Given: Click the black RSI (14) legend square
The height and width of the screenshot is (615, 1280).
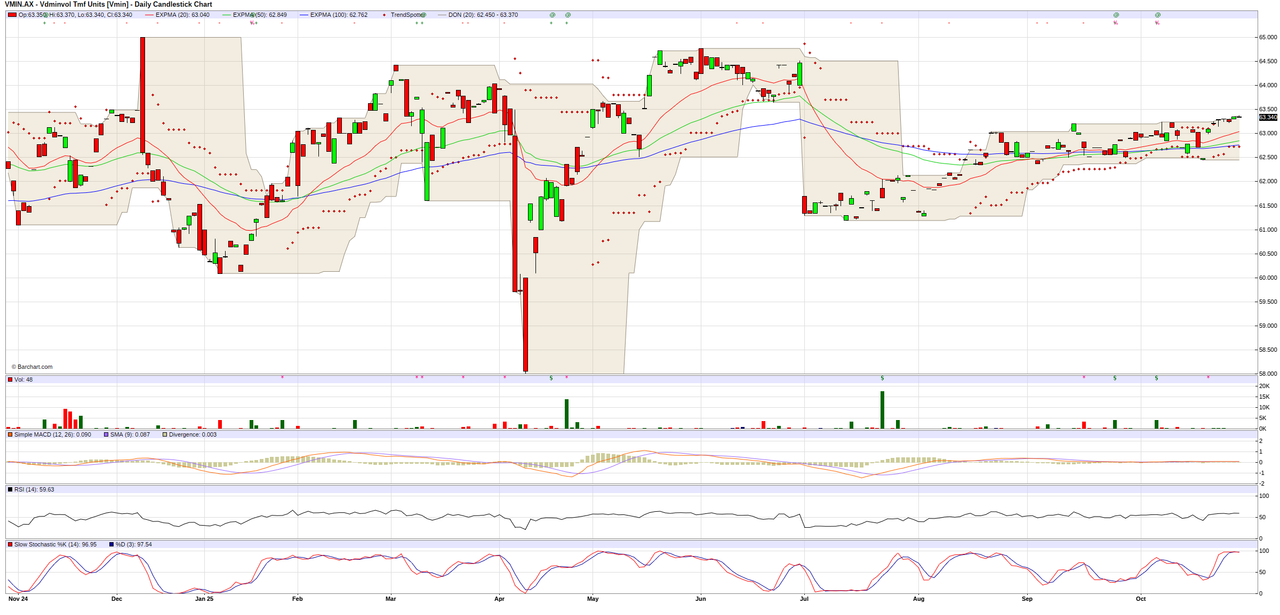Looking at the screenshot, I should [x=12, y=489].
